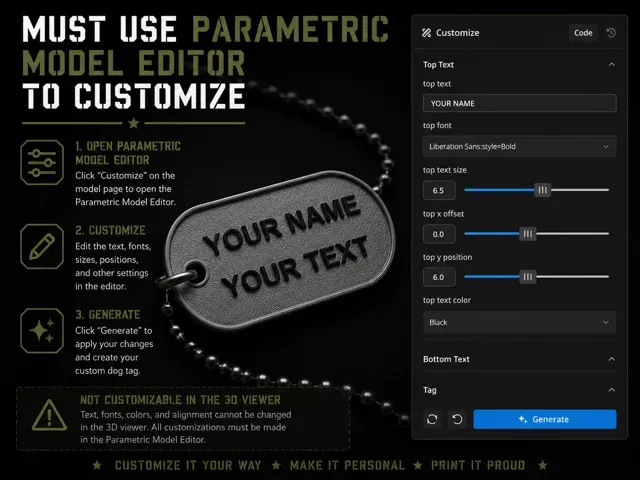
Task: Click the blue Generate button
Action: 544,419
